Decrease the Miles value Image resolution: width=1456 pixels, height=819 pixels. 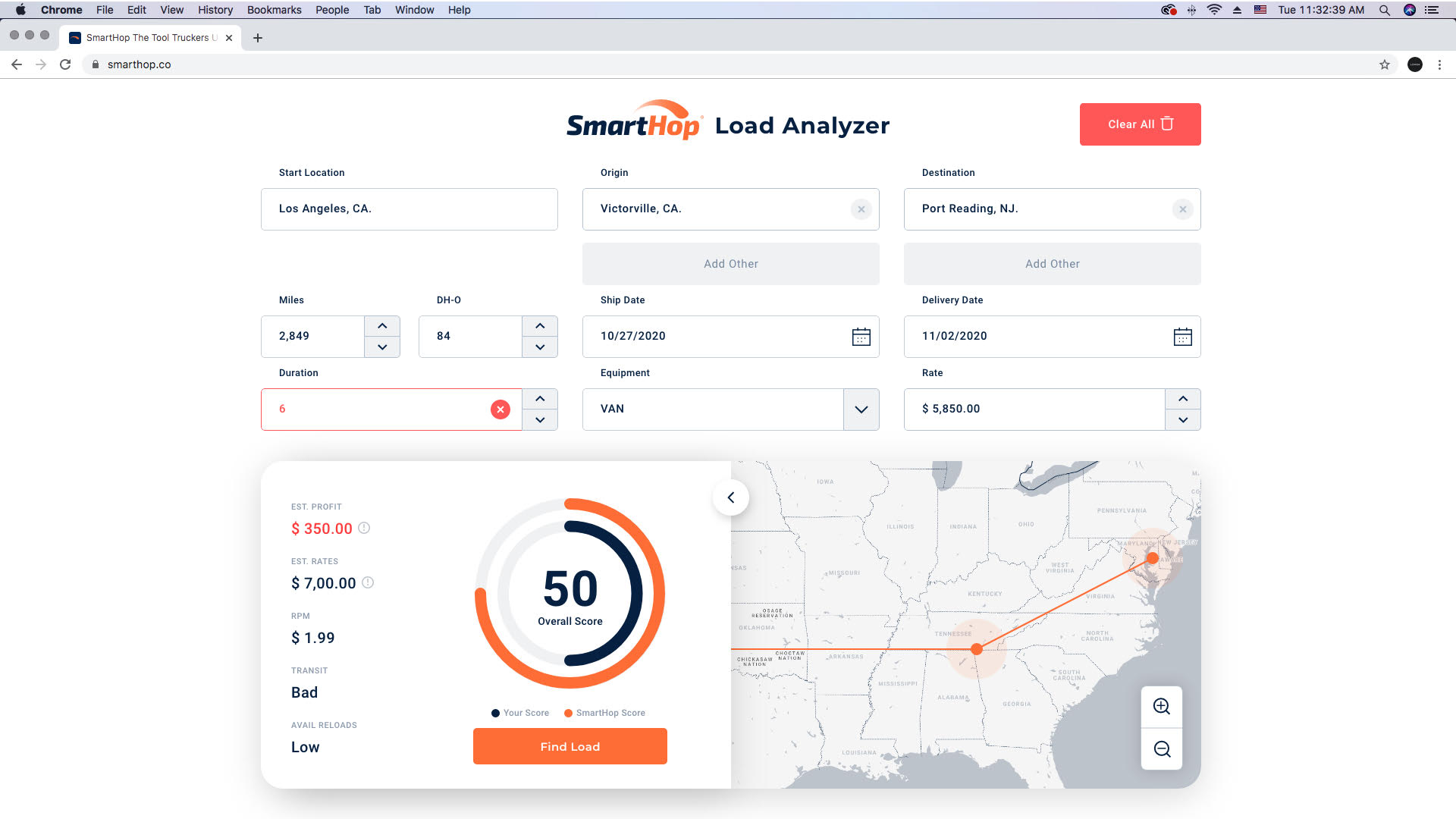click(382, 347)
